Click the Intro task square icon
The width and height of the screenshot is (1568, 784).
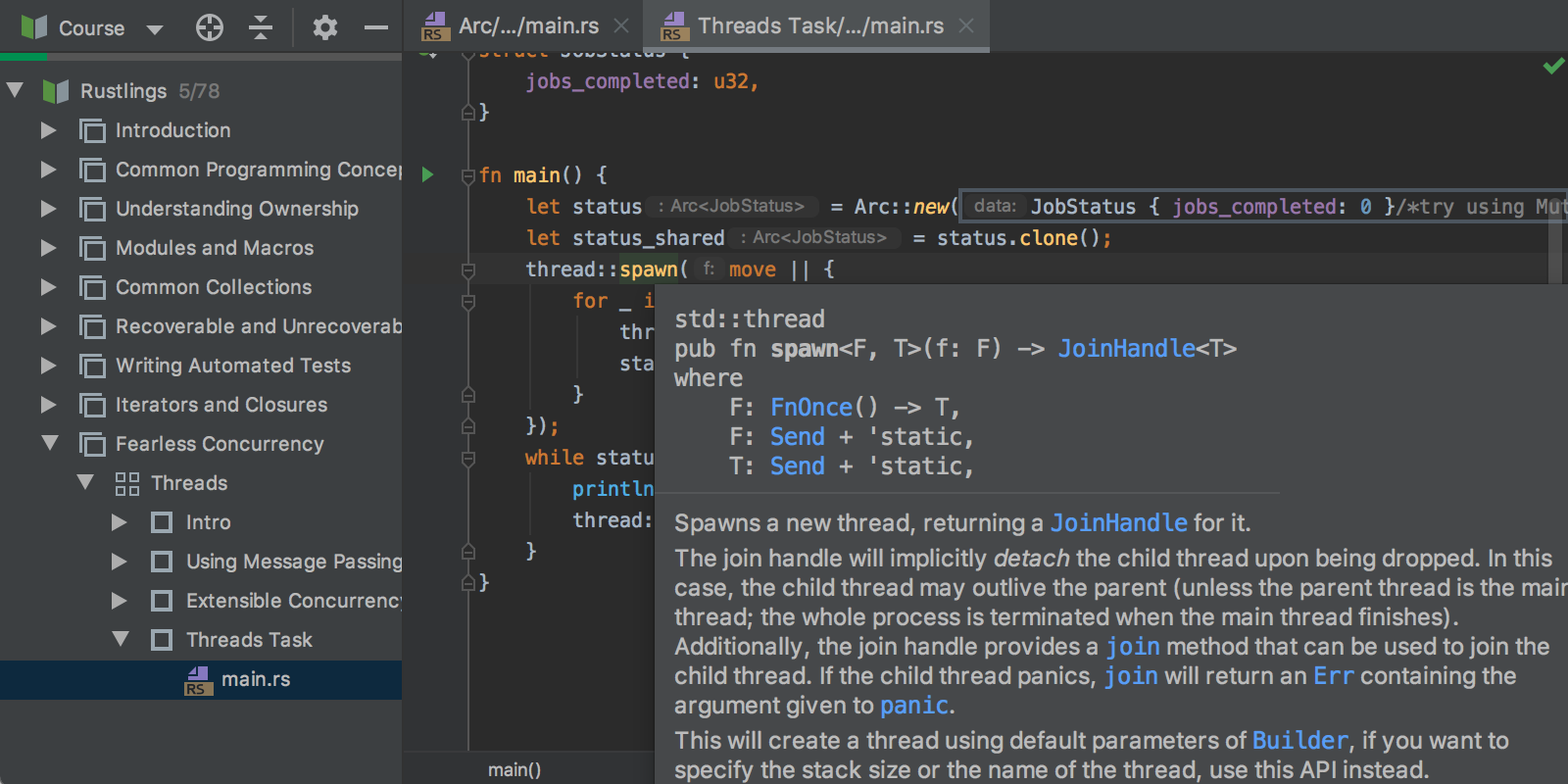click(x=162, y=522)
